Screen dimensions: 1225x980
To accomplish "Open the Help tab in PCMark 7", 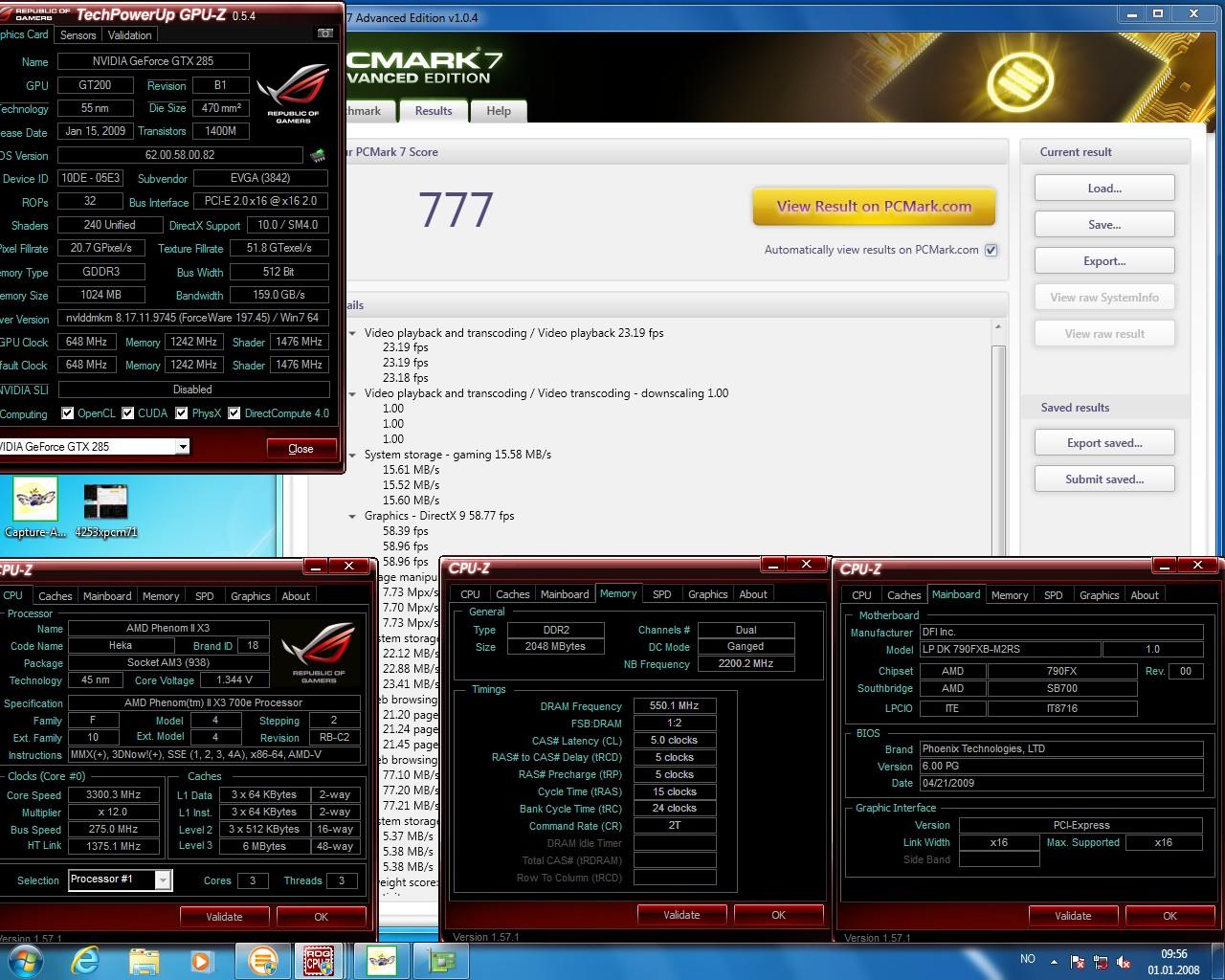I will pos(499,111).
